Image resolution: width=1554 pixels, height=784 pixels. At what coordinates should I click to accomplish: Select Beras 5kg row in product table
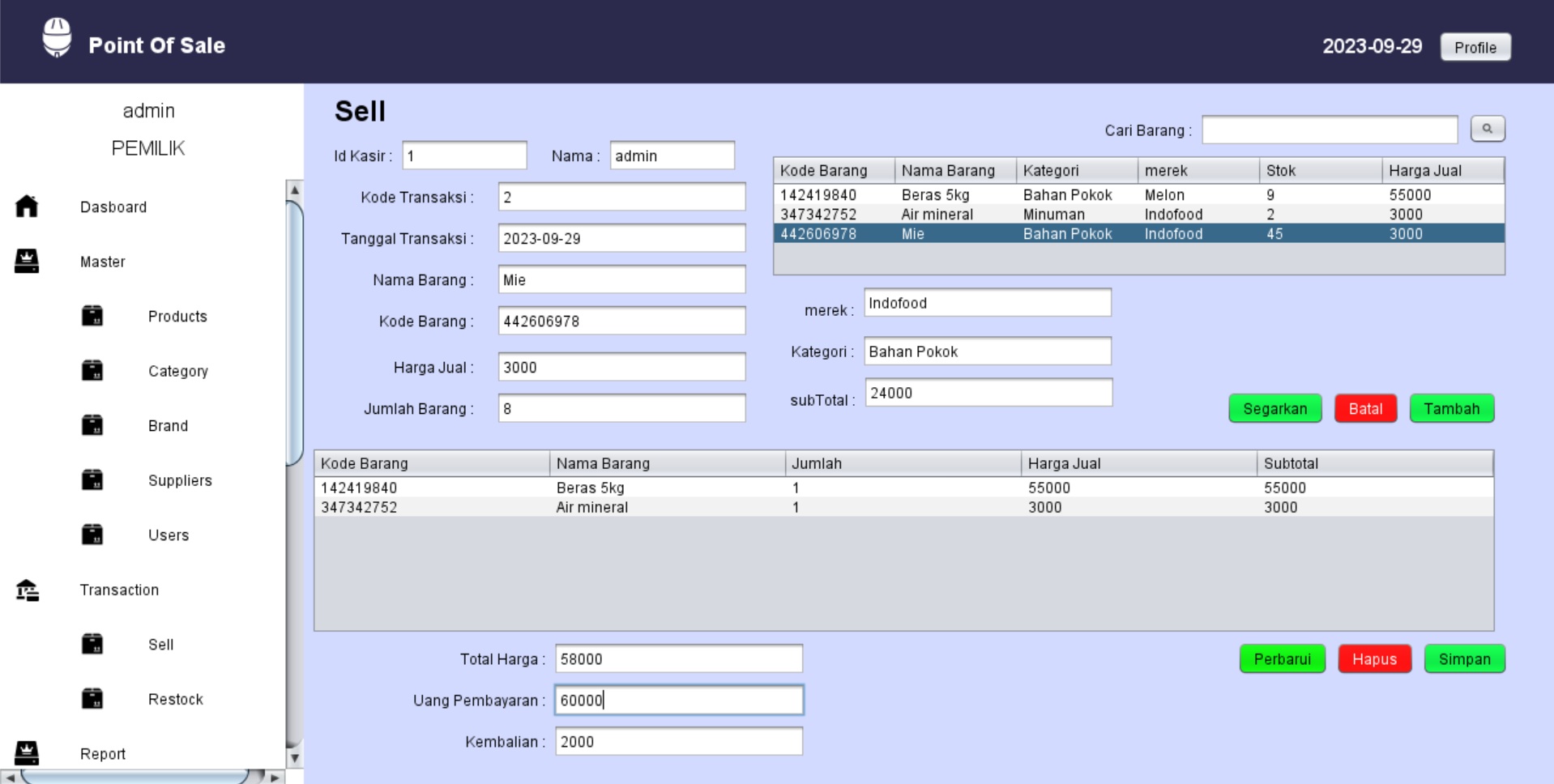point(1139,195)
